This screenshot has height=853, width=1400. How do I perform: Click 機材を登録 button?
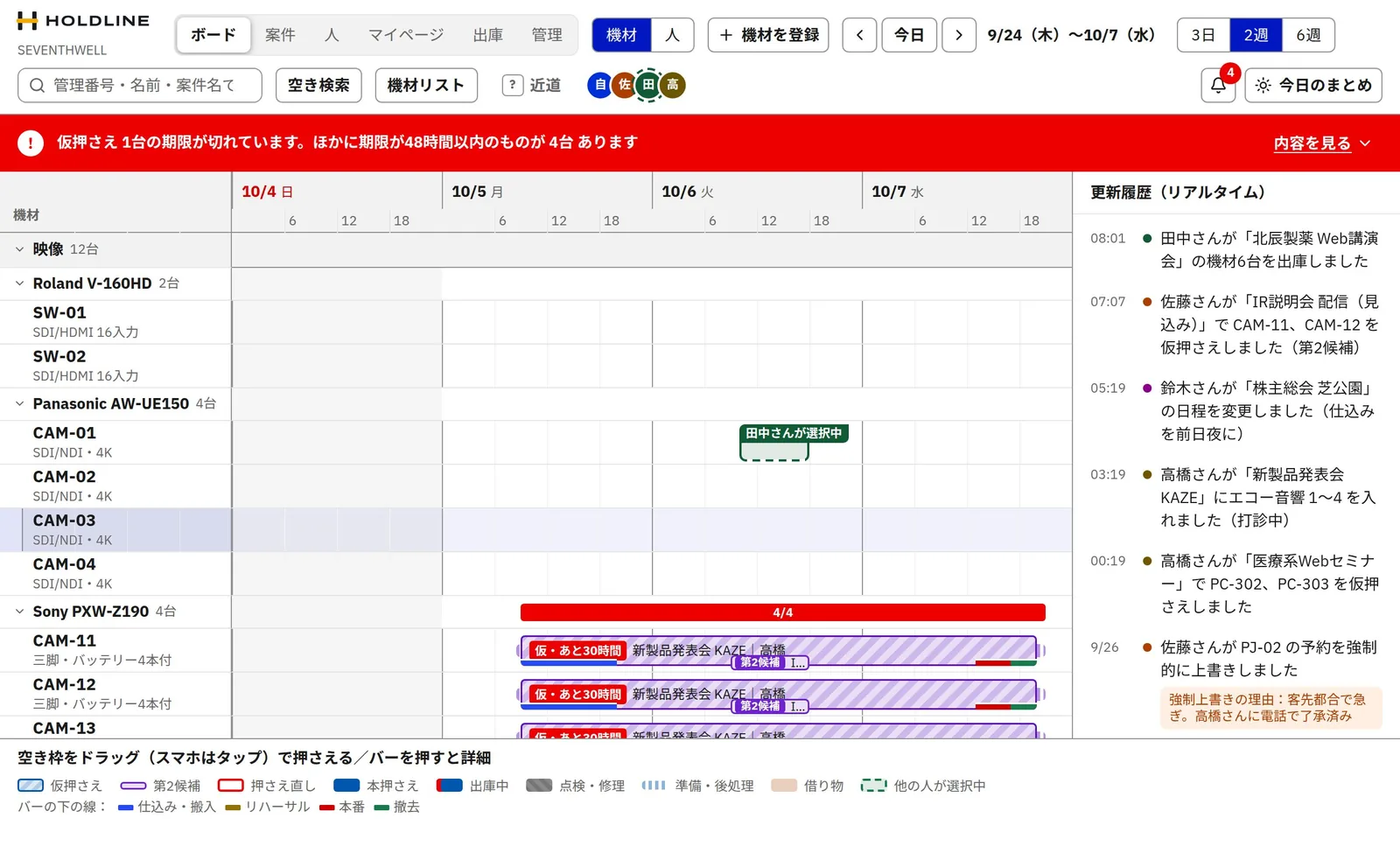click(x=768, y=35)
